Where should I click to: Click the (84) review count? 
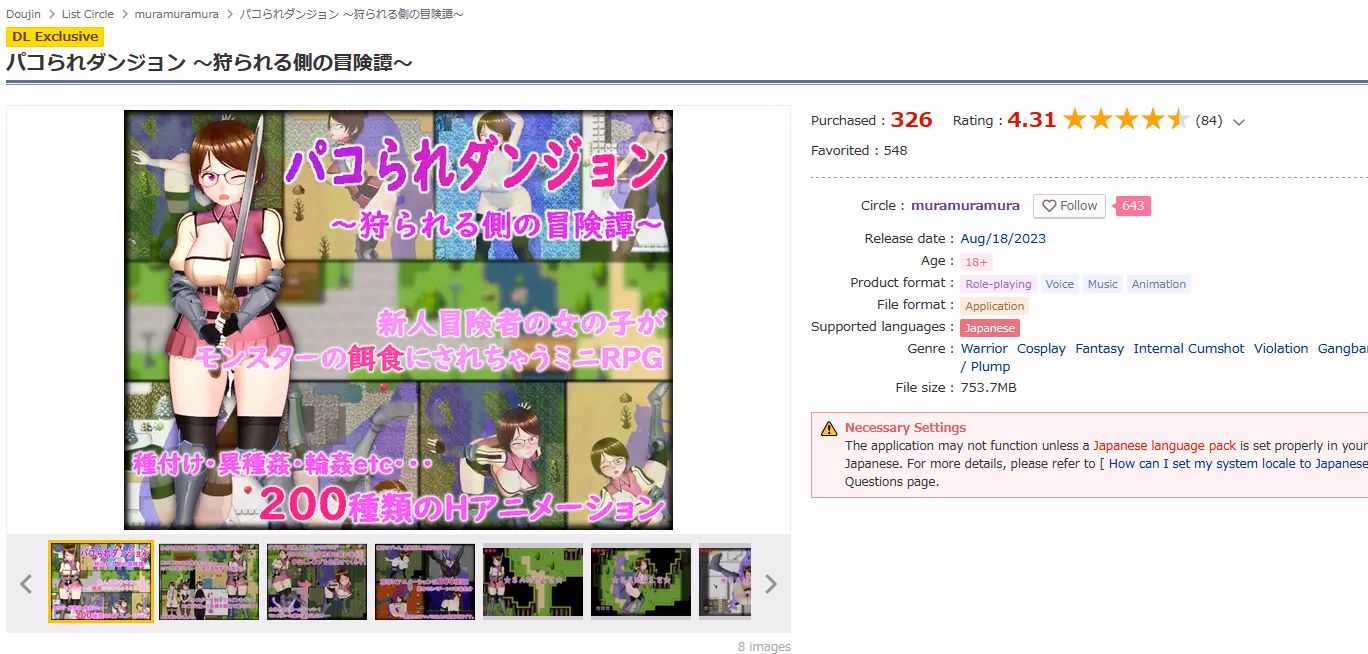tap(1209, 121)
